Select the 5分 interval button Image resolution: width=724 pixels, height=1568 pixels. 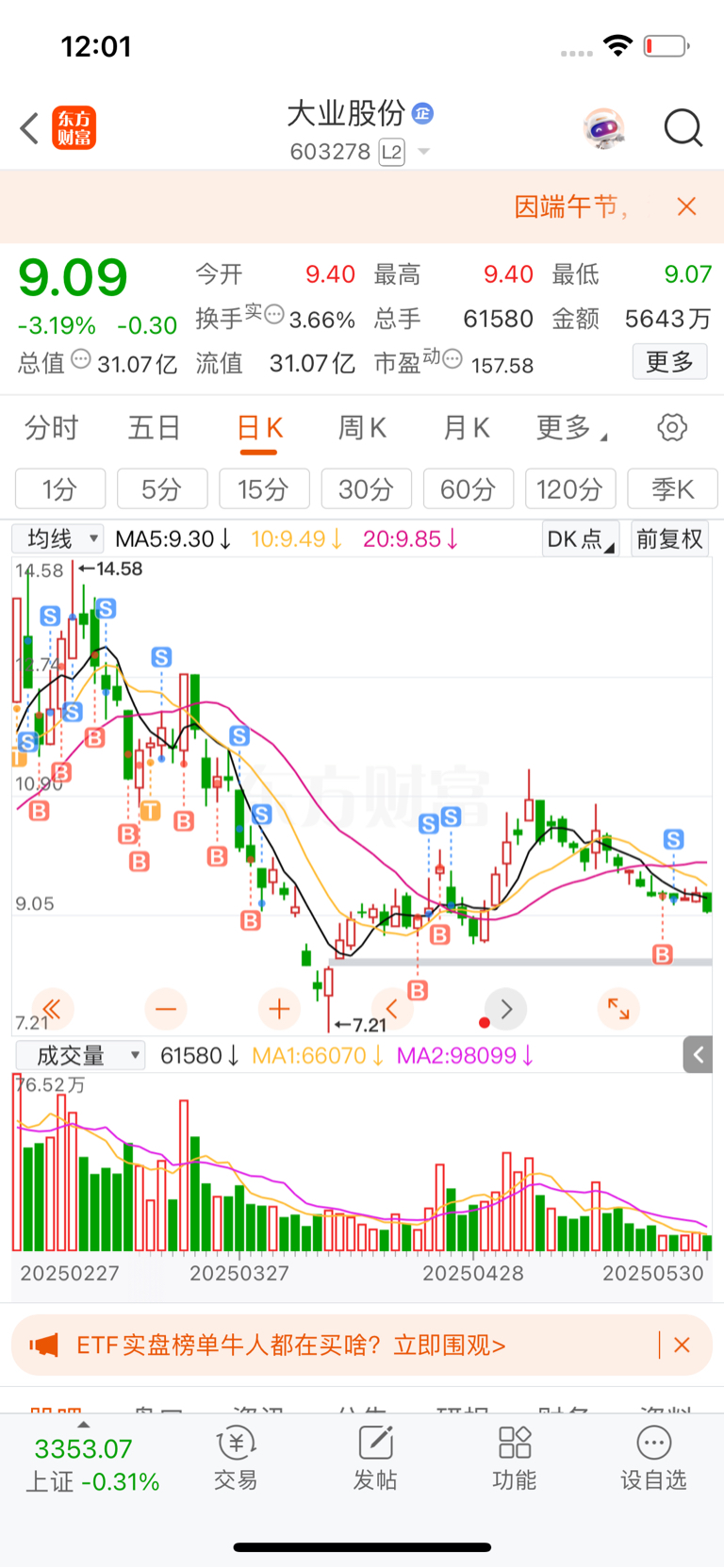[161, 489]
